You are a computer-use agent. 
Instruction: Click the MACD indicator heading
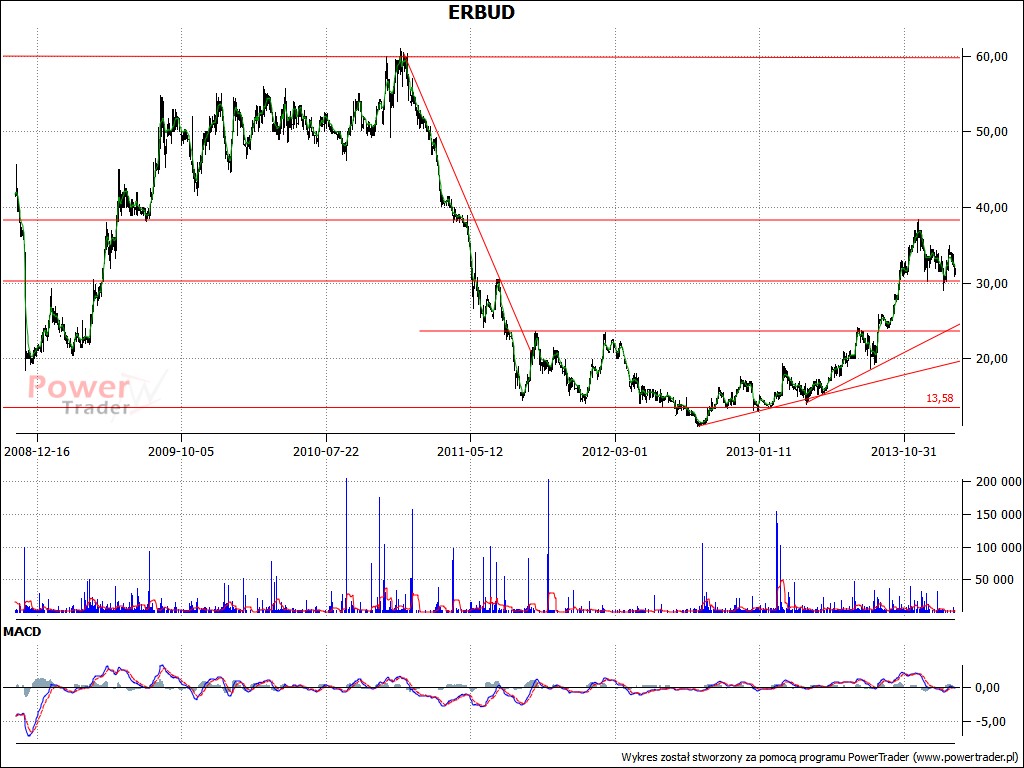(x=22, y=632)
